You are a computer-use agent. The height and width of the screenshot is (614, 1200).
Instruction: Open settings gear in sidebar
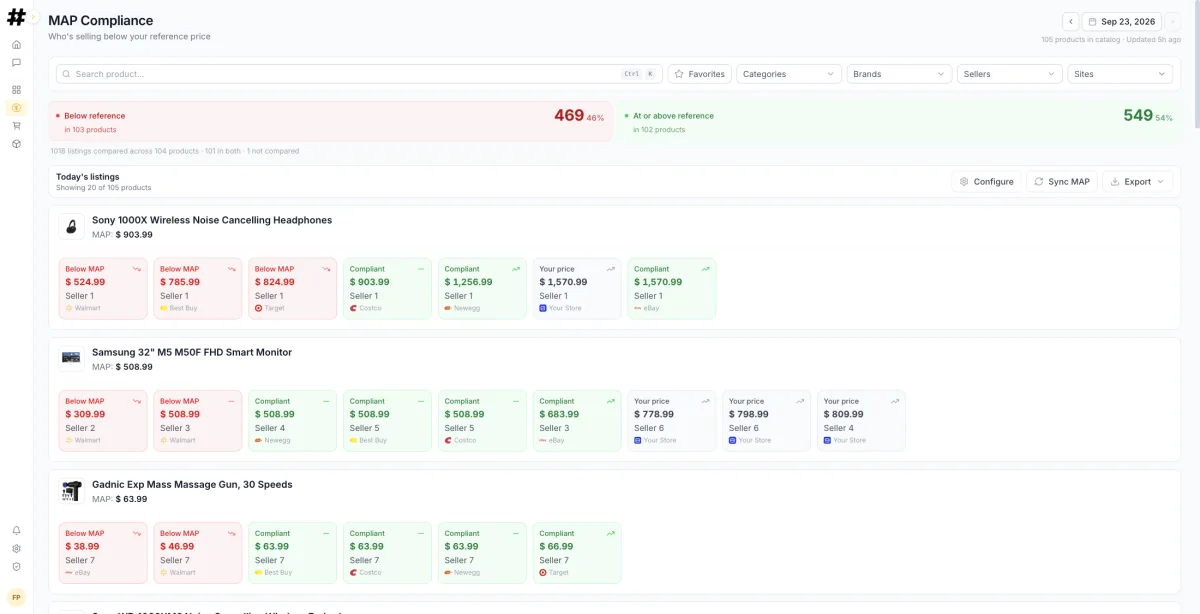pyautogui.click(x=16, y=548)
